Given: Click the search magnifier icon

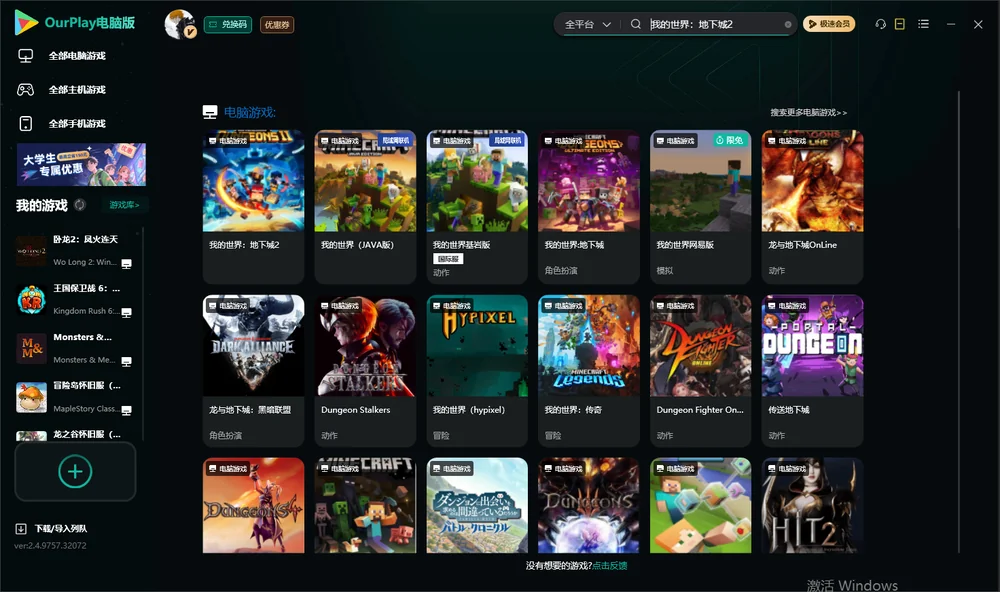Looking at the screenshot, I should click(636, 24).
